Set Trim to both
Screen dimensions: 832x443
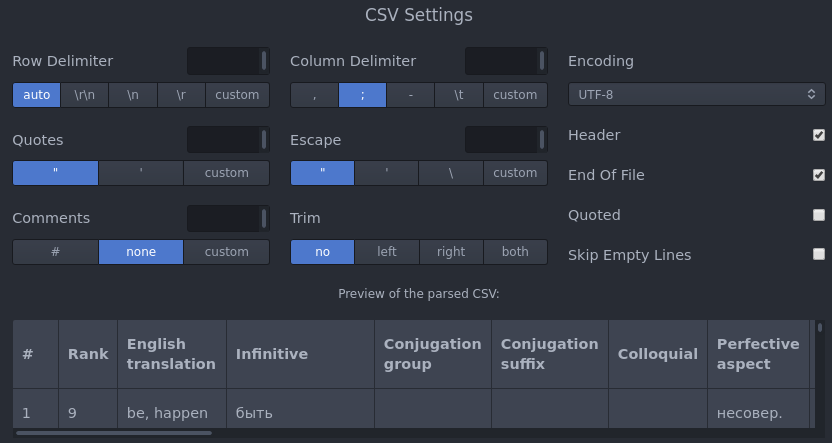pyautogui.click(x=515, y=252)
